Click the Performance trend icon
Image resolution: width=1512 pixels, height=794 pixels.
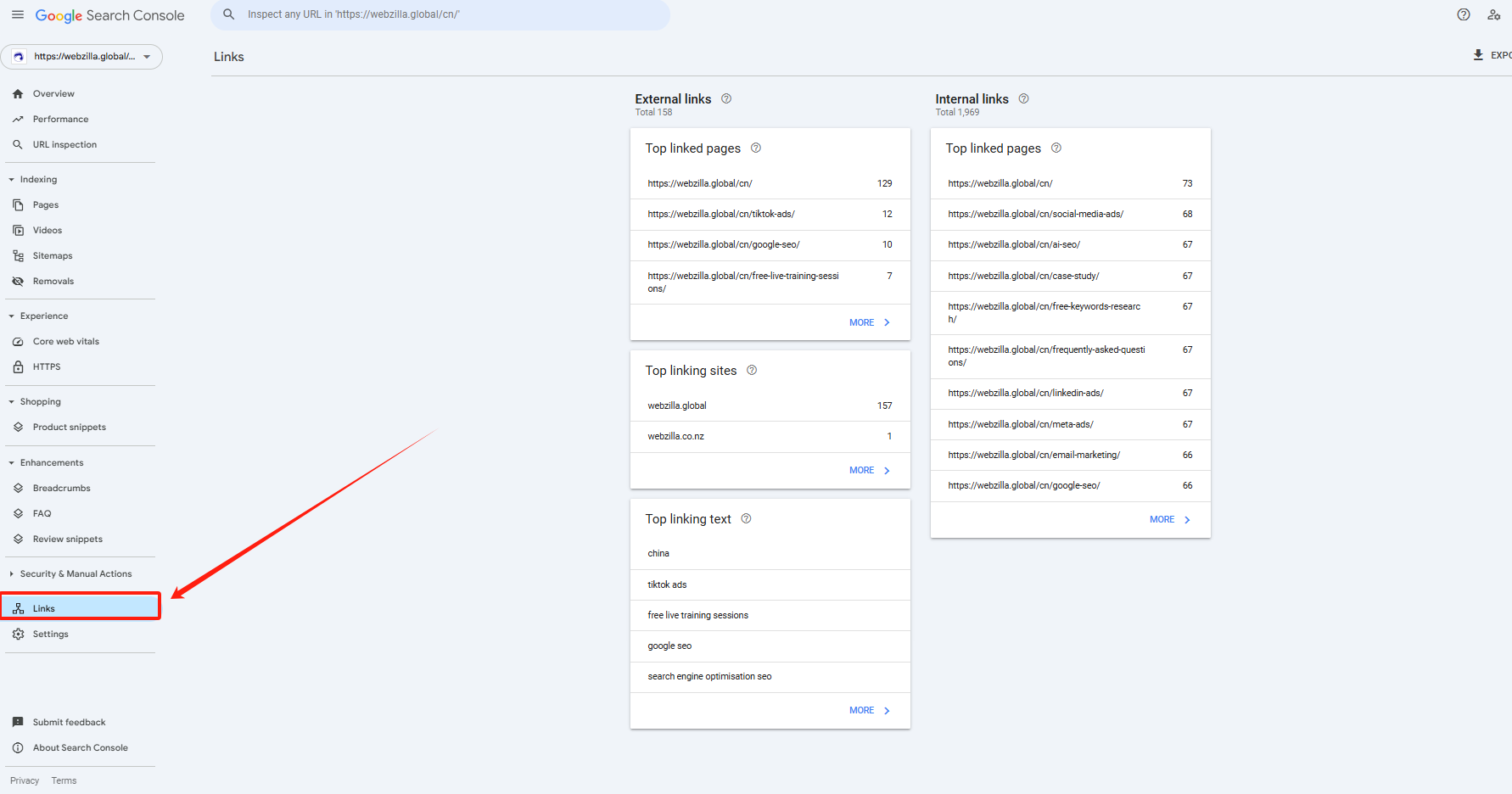click(x=18, y=120)
